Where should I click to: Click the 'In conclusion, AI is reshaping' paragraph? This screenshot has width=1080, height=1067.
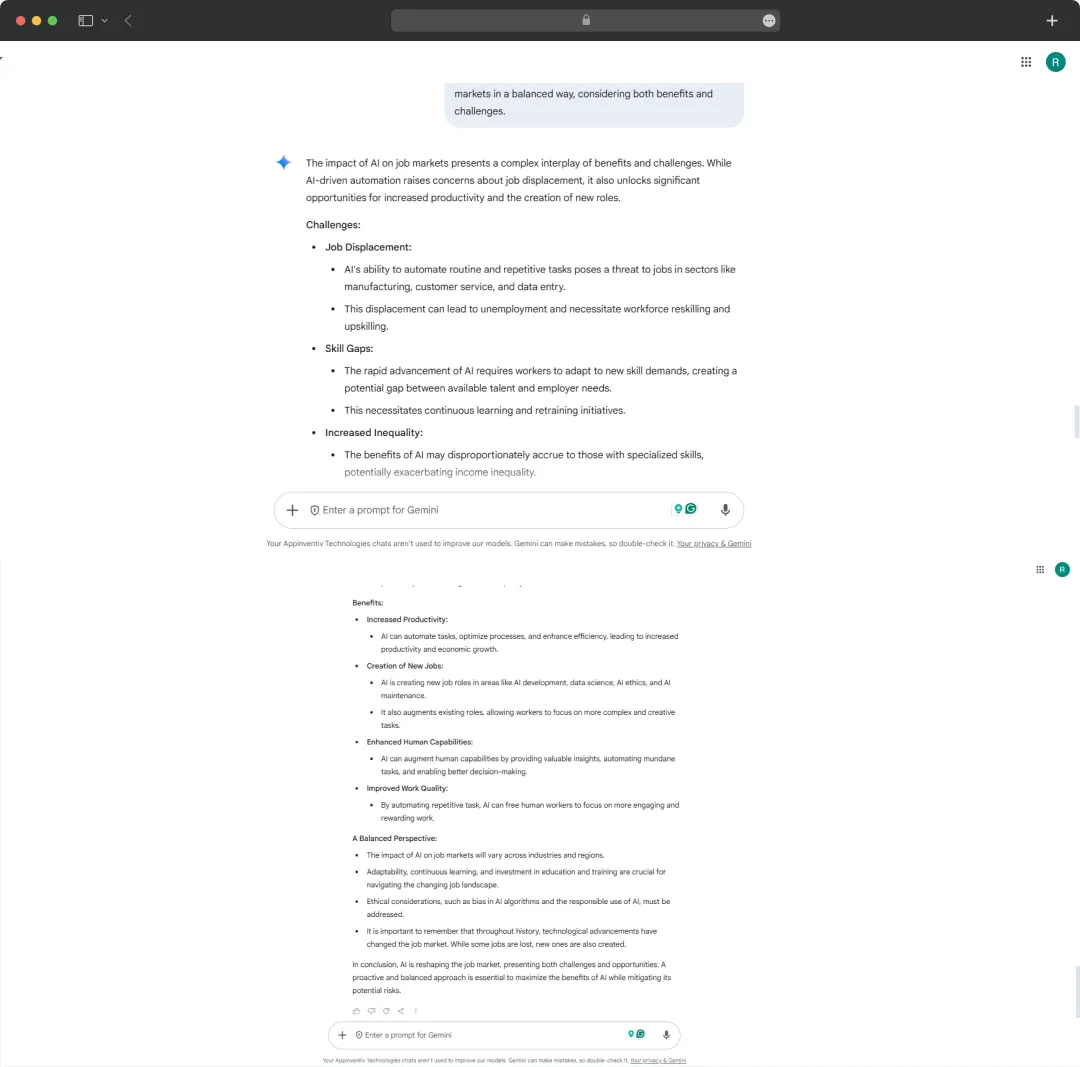pos(512,977)
